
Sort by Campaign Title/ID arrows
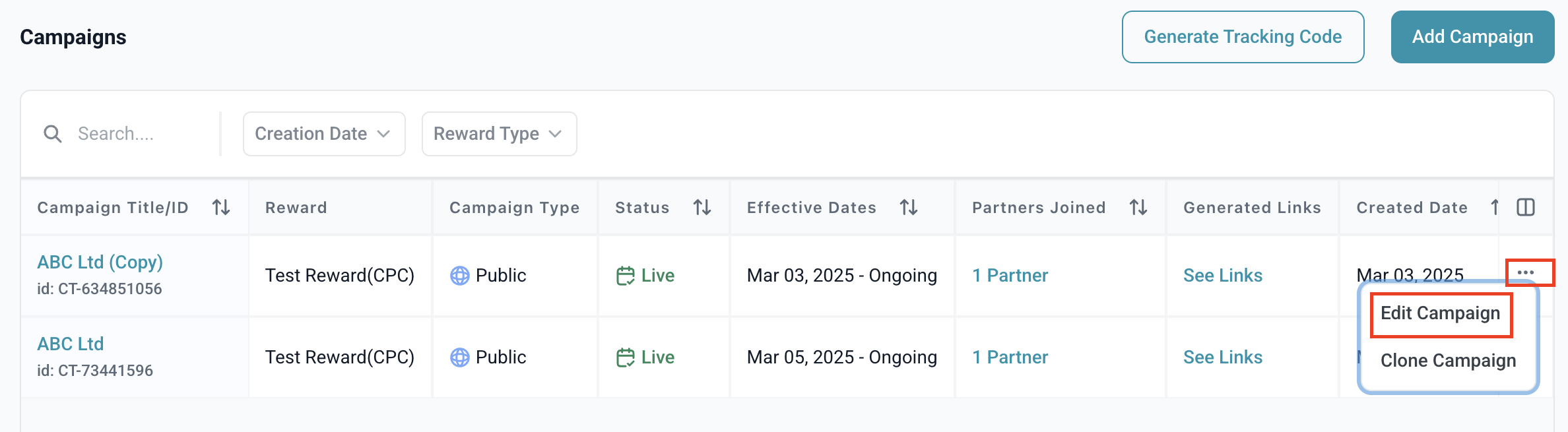pyautogui.click(x=221, y=208)
